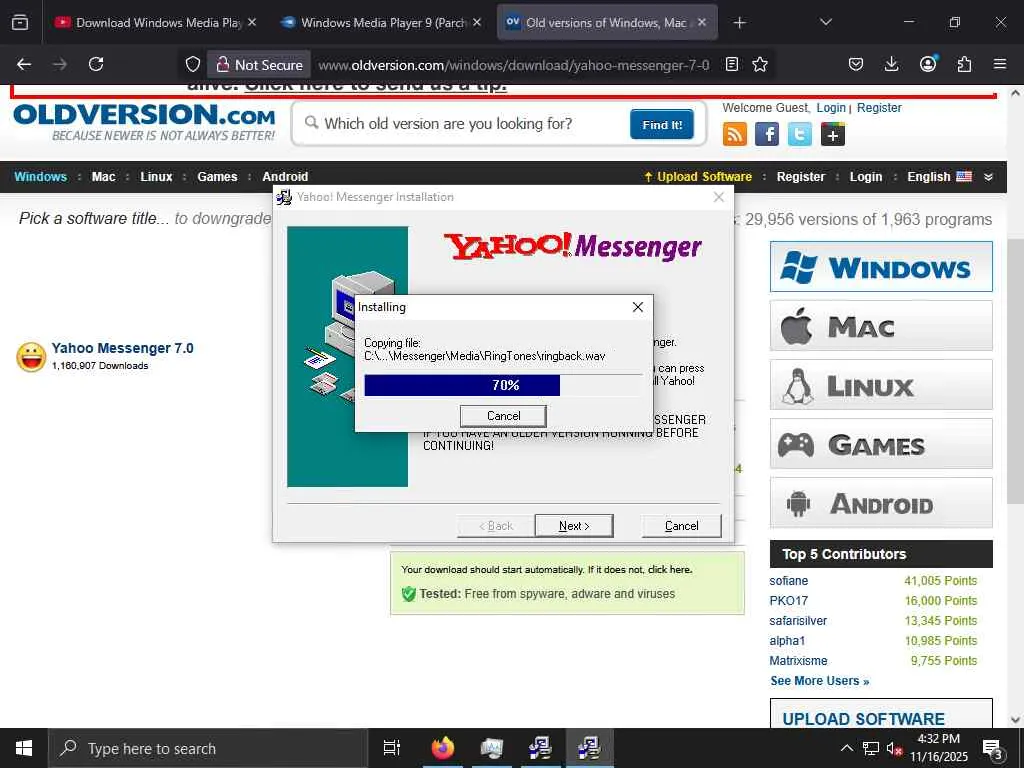
Task: Open muted volume icon in tray
Action: click(x=894, y=748)
